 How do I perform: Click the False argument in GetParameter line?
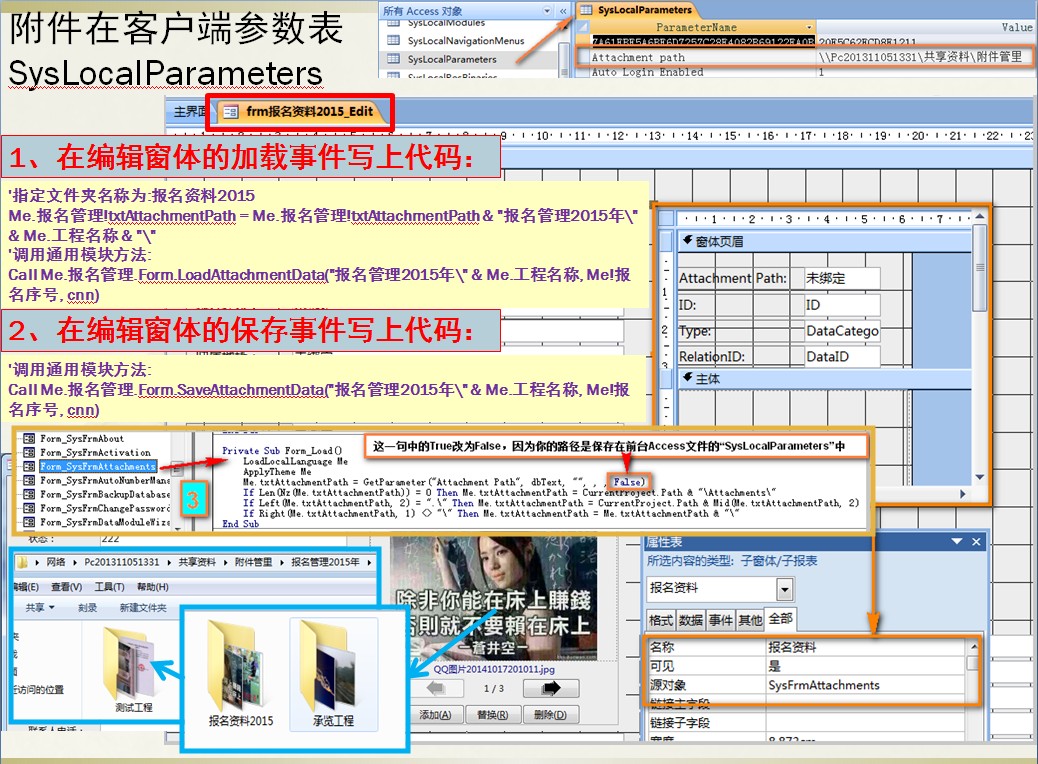click(628, 482)
